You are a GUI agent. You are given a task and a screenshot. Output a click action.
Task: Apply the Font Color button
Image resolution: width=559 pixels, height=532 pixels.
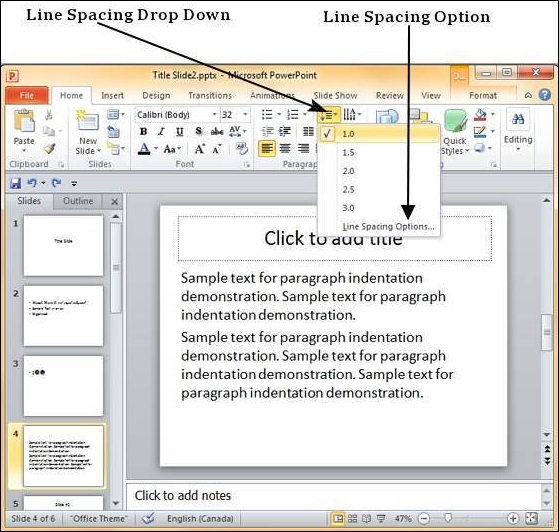pos(144,149)
